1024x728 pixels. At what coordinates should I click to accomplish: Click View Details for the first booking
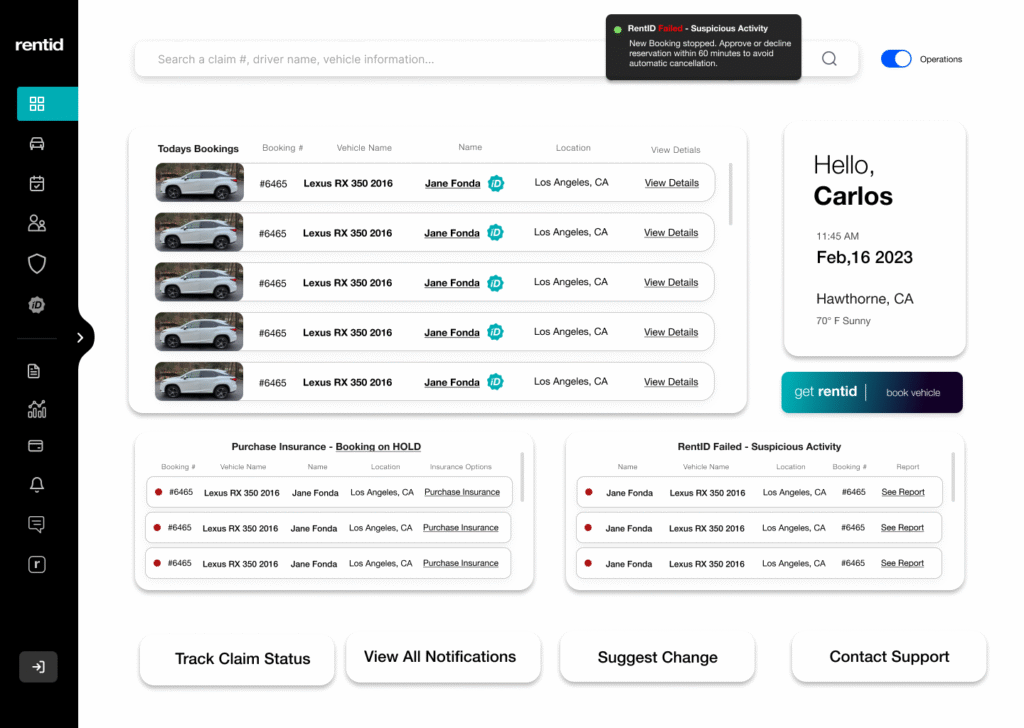(x=671, y=183)
